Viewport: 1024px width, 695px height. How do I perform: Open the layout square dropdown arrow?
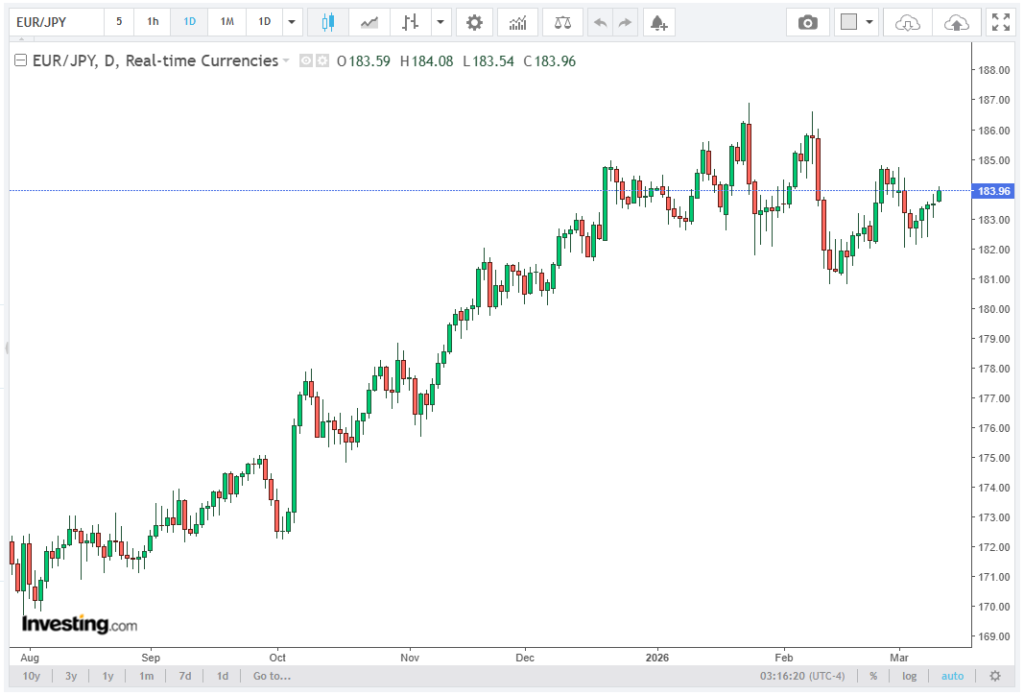868,22
